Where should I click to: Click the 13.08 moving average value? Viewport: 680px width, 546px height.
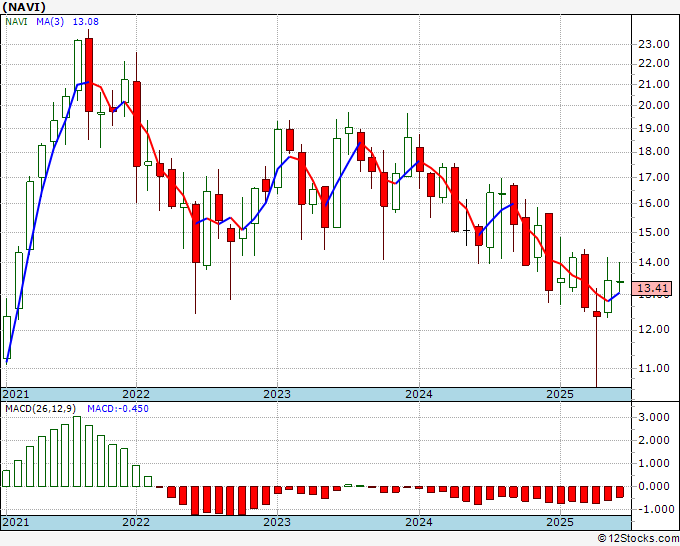[x=85, y=21]
